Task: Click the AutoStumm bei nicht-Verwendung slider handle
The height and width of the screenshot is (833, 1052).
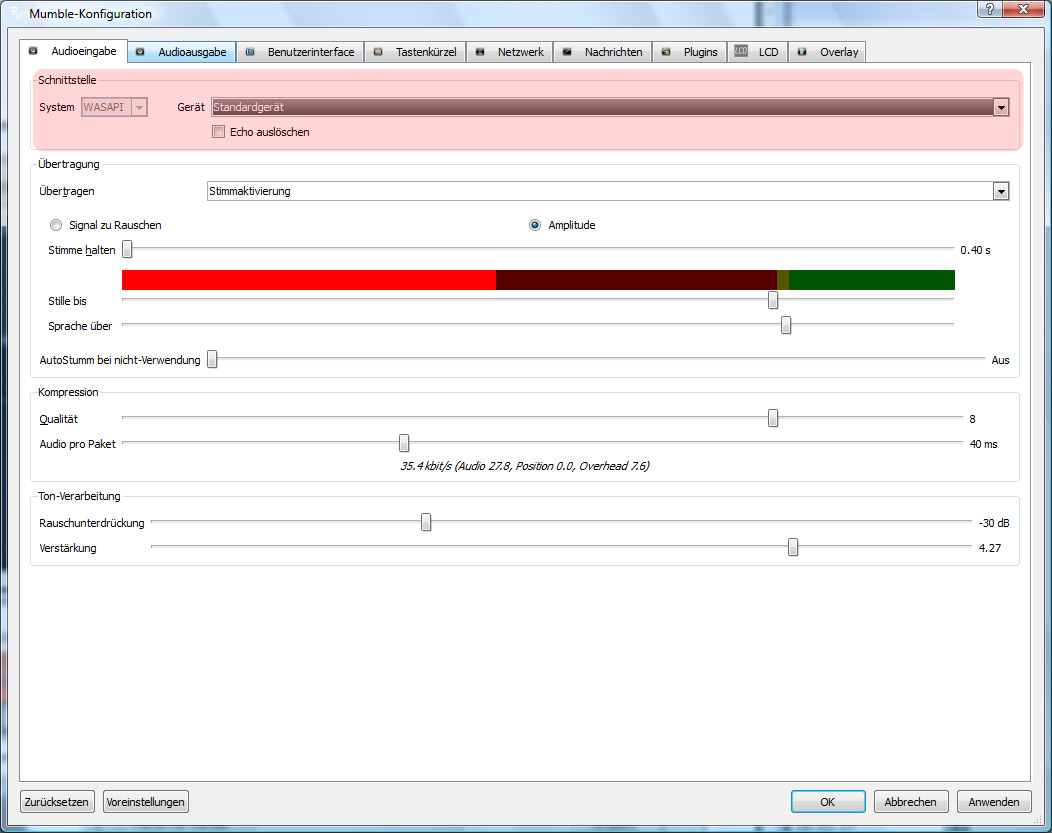Action: [x=212, y=359]
